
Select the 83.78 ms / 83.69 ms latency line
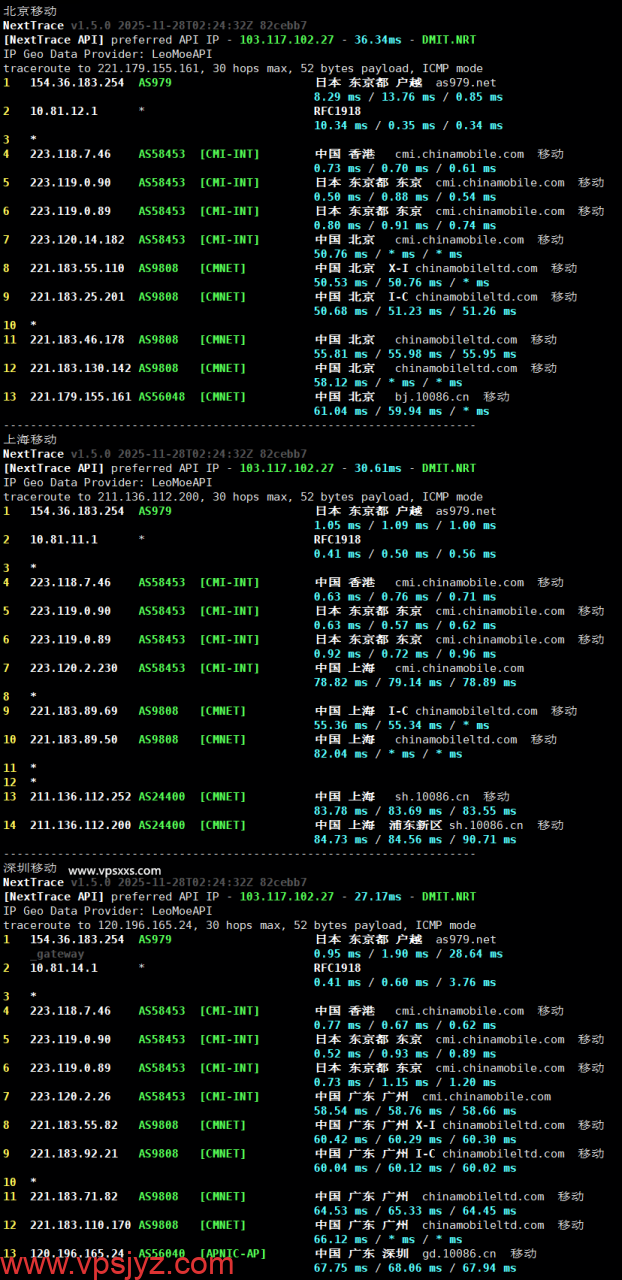point(415,811)
